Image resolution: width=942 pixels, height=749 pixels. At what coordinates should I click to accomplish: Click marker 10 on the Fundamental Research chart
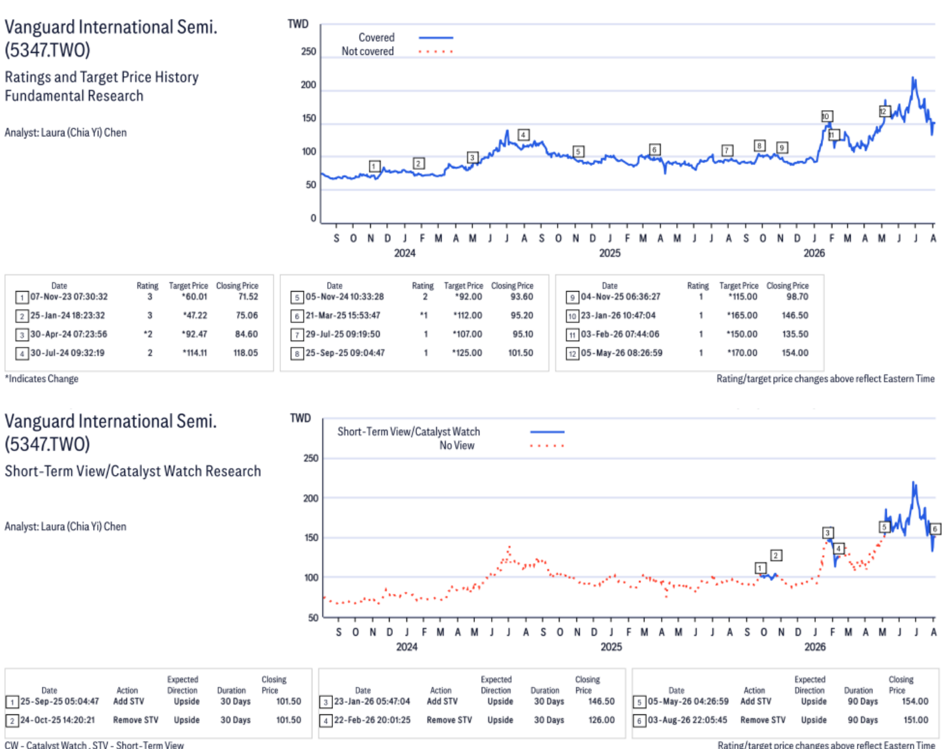click(x=827, y=116)
